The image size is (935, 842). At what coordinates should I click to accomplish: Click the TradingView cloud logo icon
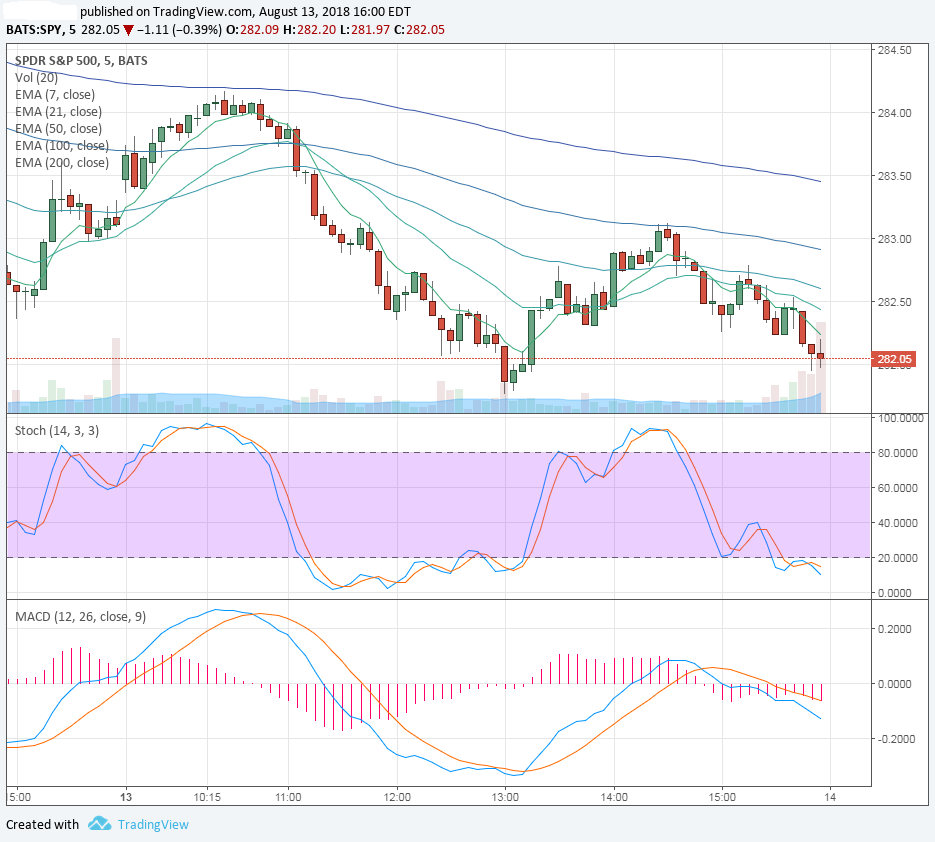[100, 824]
